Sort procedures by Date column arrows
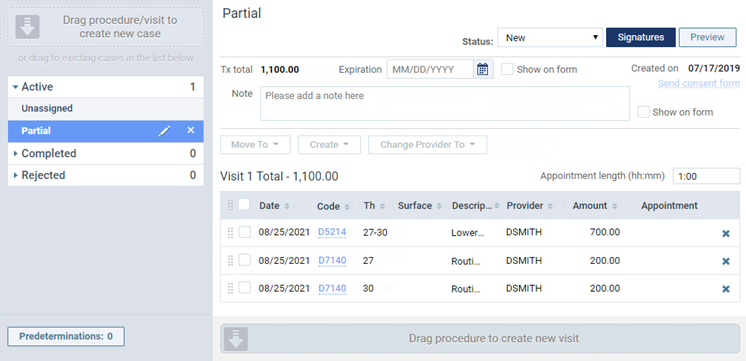This screenshot has width=746, height=361. (x=286, y=206)
